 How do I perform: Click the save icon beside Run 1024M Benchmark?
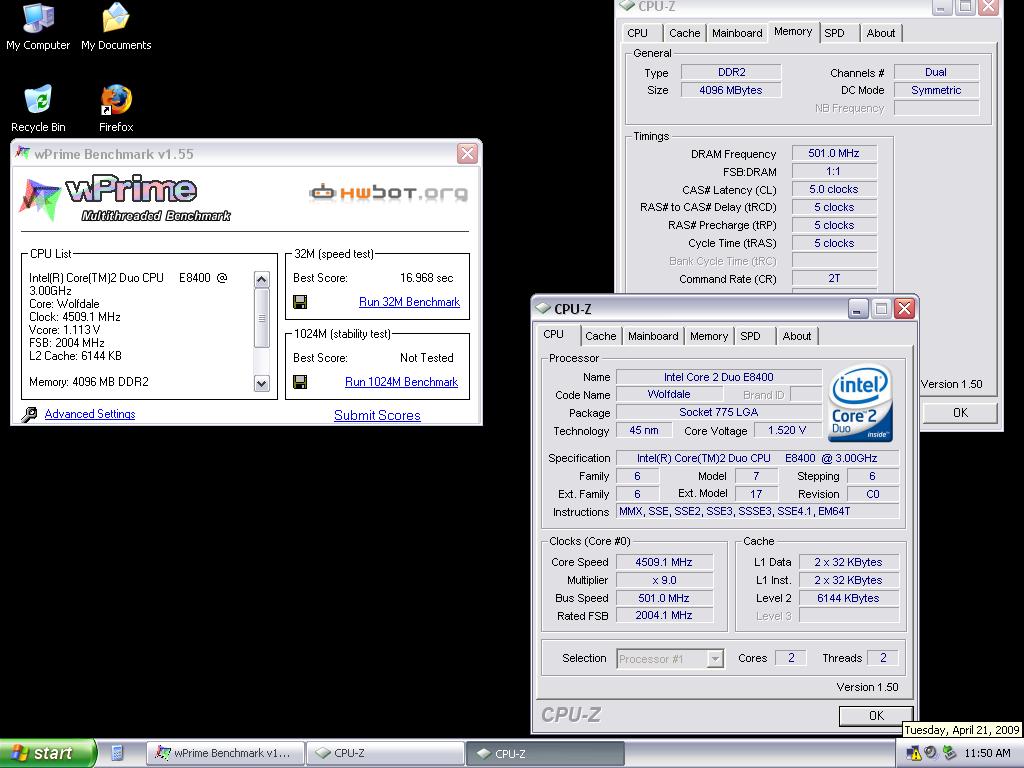point(300,382)
